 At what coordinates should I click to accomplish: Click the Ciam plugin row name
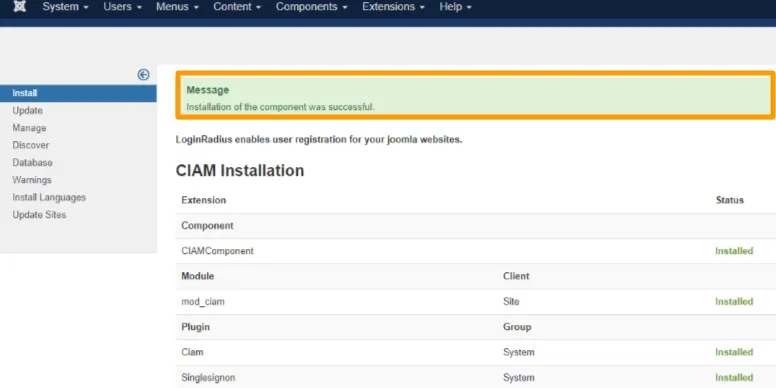(x=192, y=352)
